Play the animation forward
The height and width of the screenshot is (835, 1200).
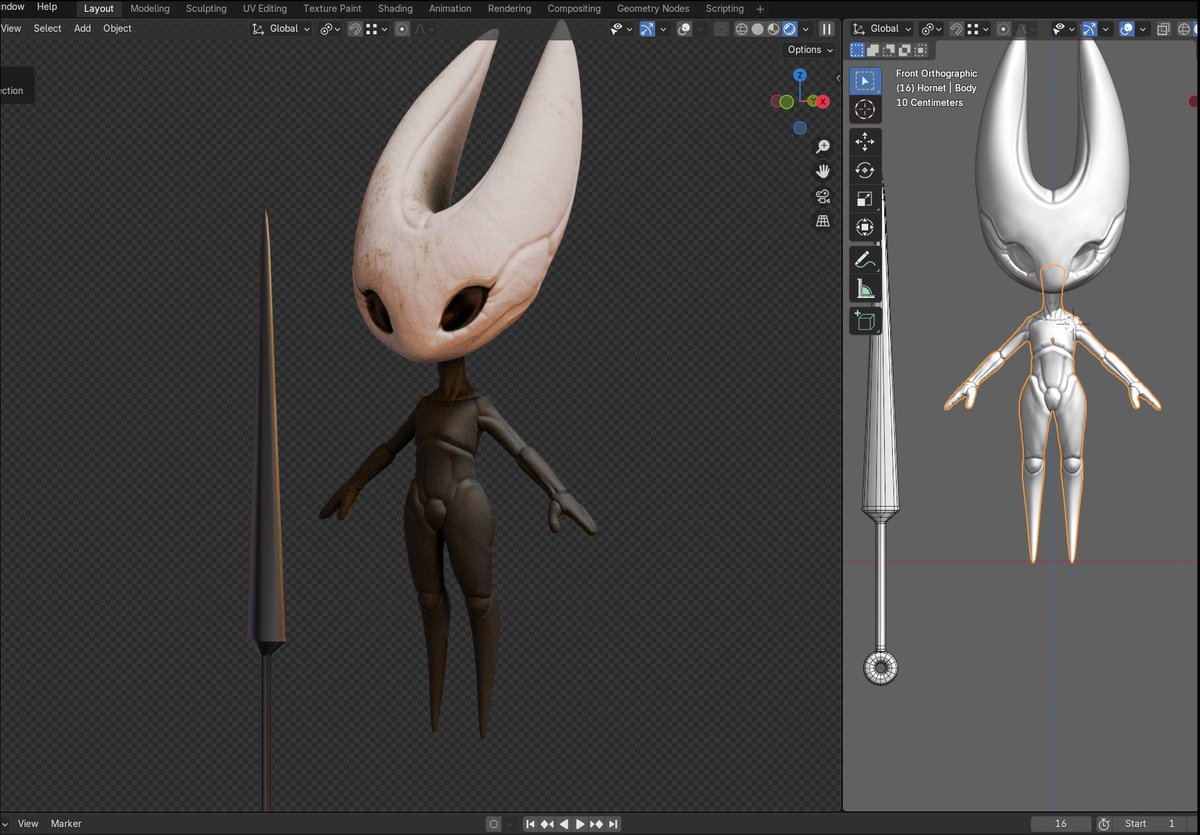coord(580,824)
